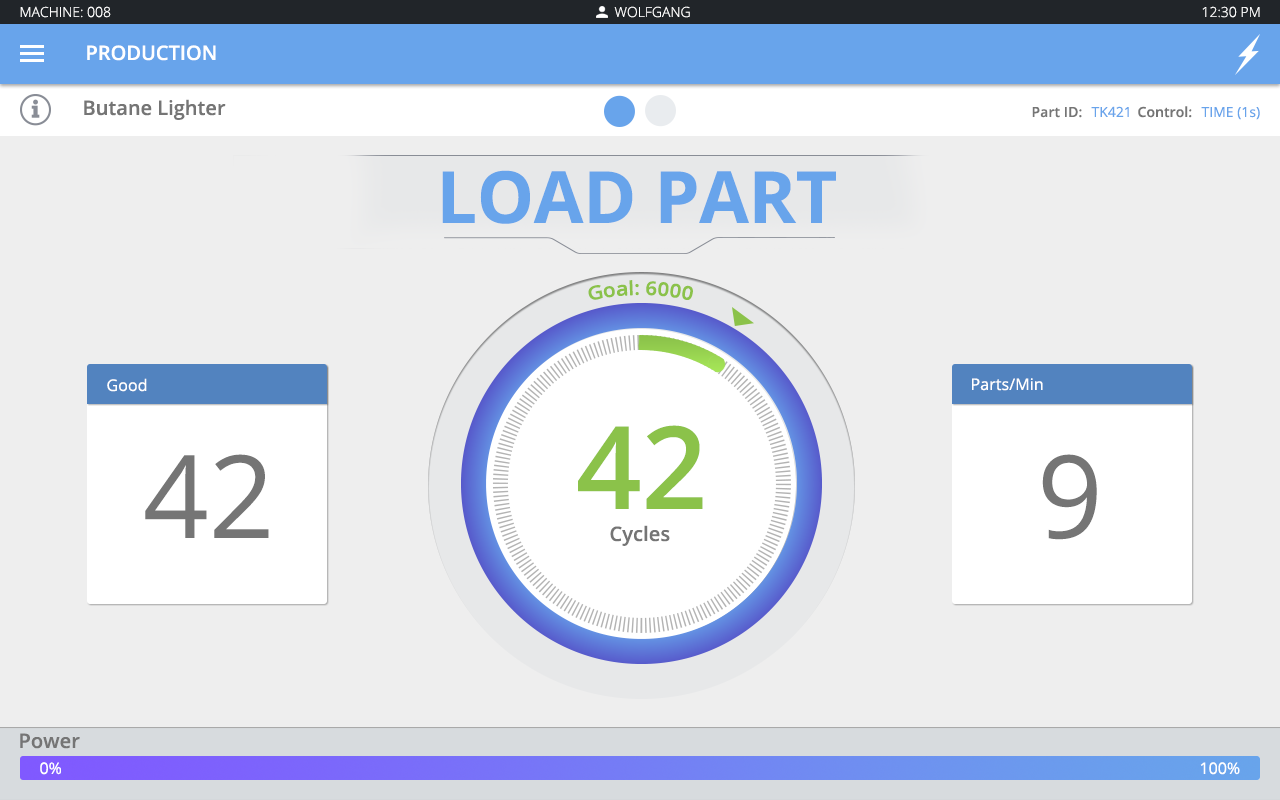Click the TK421 Part ID link
This screenshot has height=800, width=1280.
coord(1110,112)
